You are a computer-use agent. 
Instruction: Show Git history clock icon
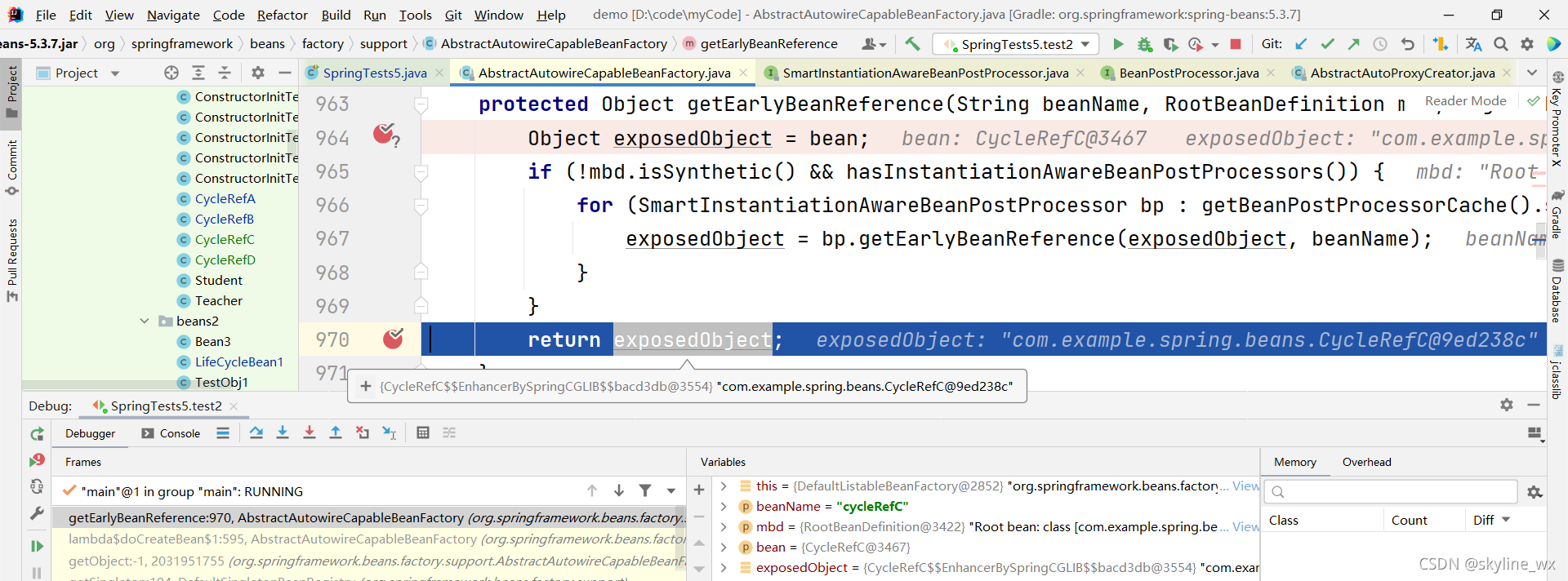point(1379,44)
